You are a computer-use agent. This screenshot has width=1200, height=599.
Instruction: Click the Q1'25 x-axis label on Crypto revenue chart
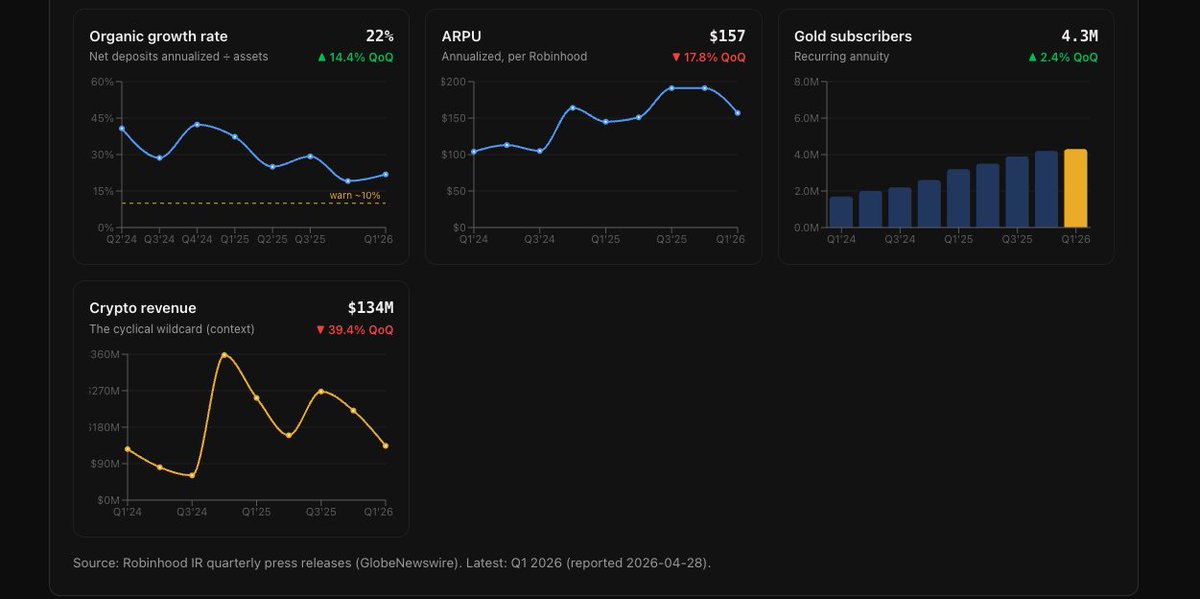click(x=257, y=511)
